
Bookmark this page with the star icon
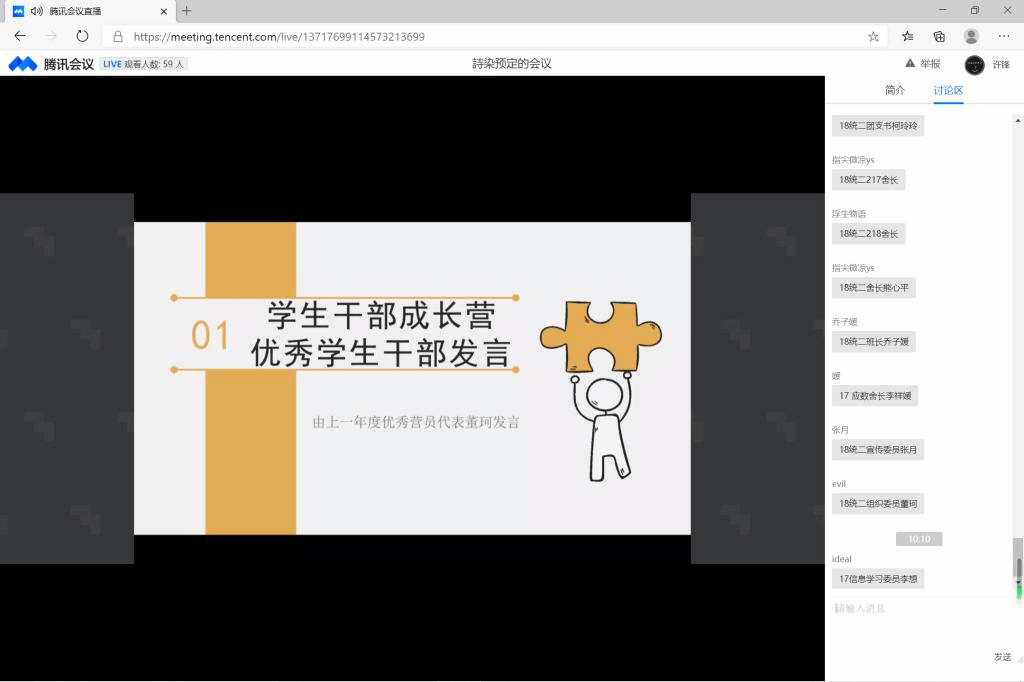pos(873,36)
